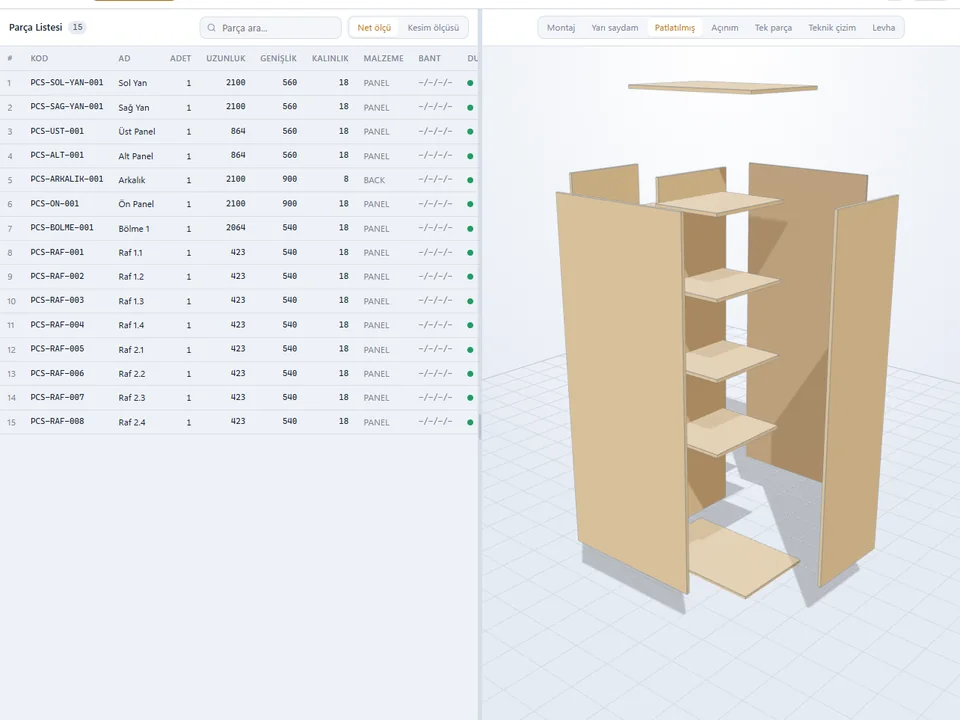The width and height of the screenshot is (960, 720).
Task: Sort by the GENİŞLİK column header
Action: 278,58
